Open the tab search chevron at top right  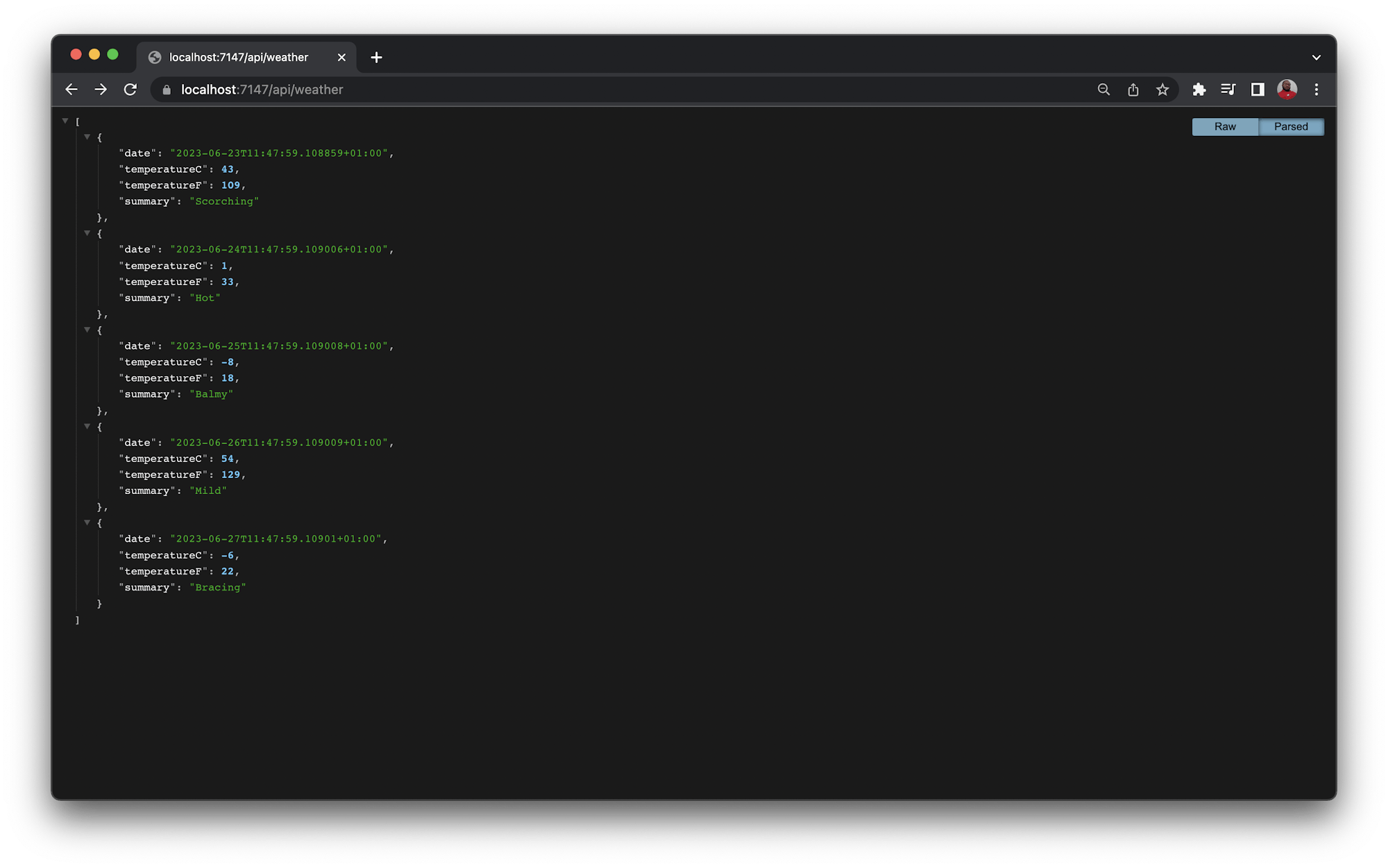tap(1316, 57)
